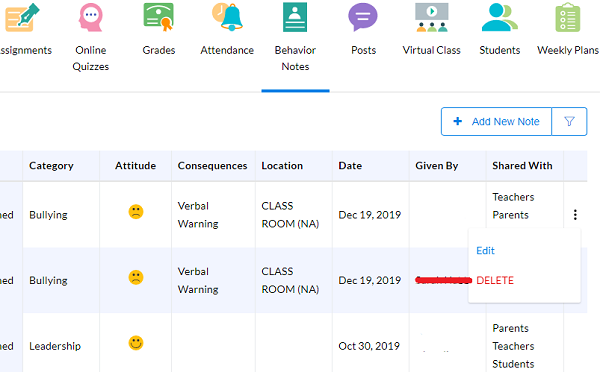This screenshot has width=600, height=372.
Task: Click sad face in second Bullying row
Action: [136, 277]
